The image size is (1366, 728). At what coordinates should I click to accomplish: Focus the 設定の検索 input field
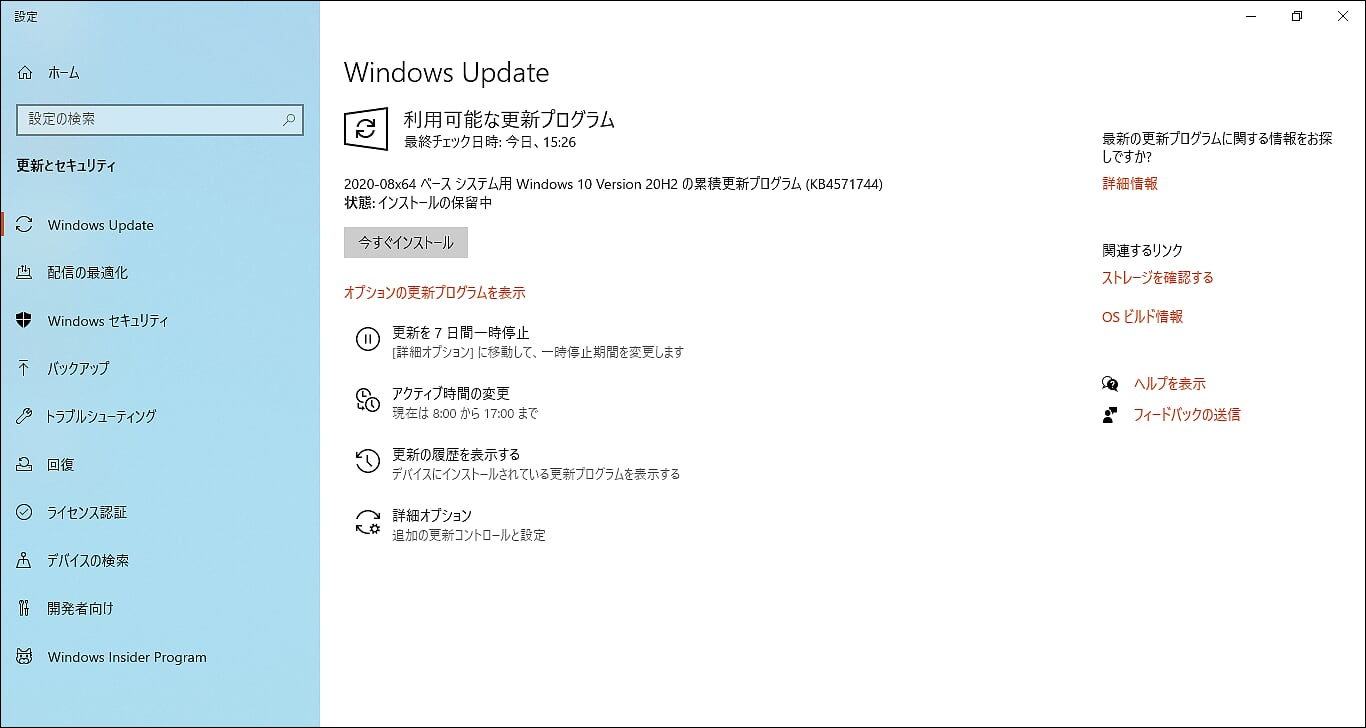click(160, 119)
